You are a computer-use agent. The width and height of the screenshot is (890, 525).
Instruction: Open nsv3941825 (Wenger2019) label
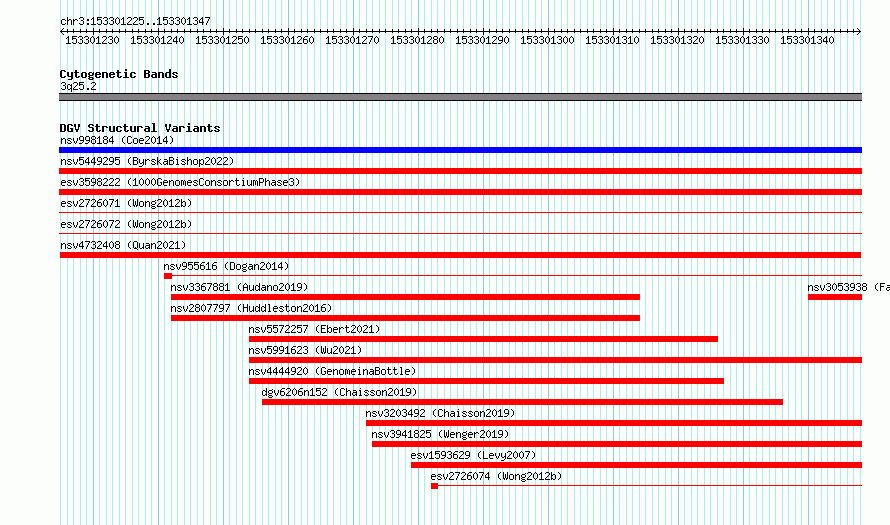click(x=440, y=434)
